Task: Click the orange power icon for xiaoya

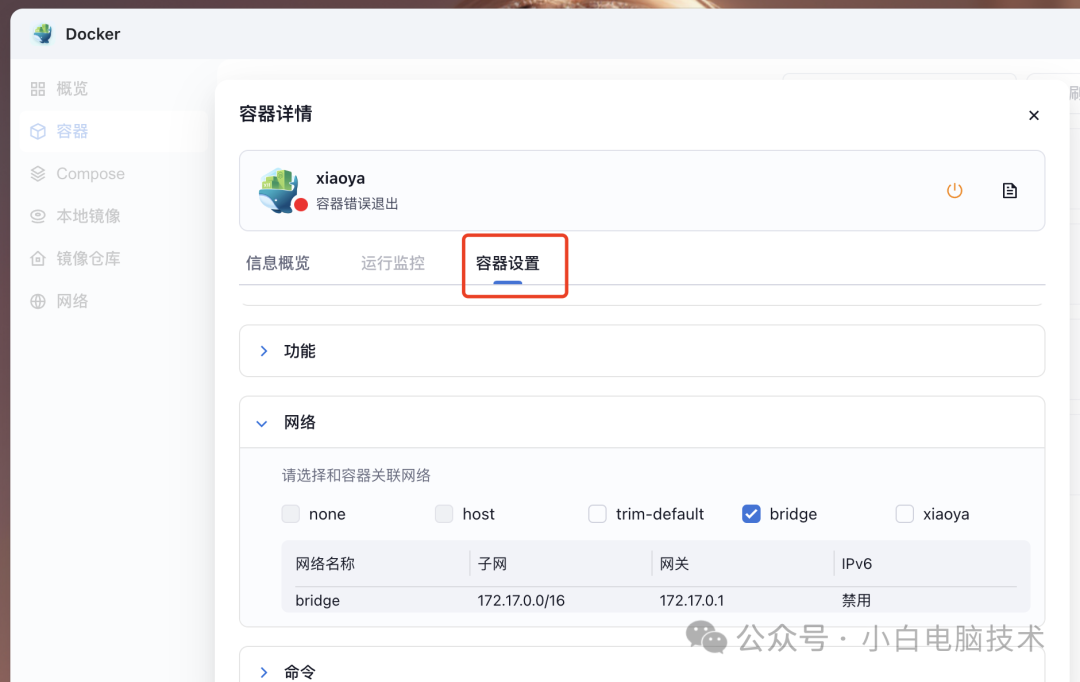Action: pyautogui.click(x=954, y=190)
